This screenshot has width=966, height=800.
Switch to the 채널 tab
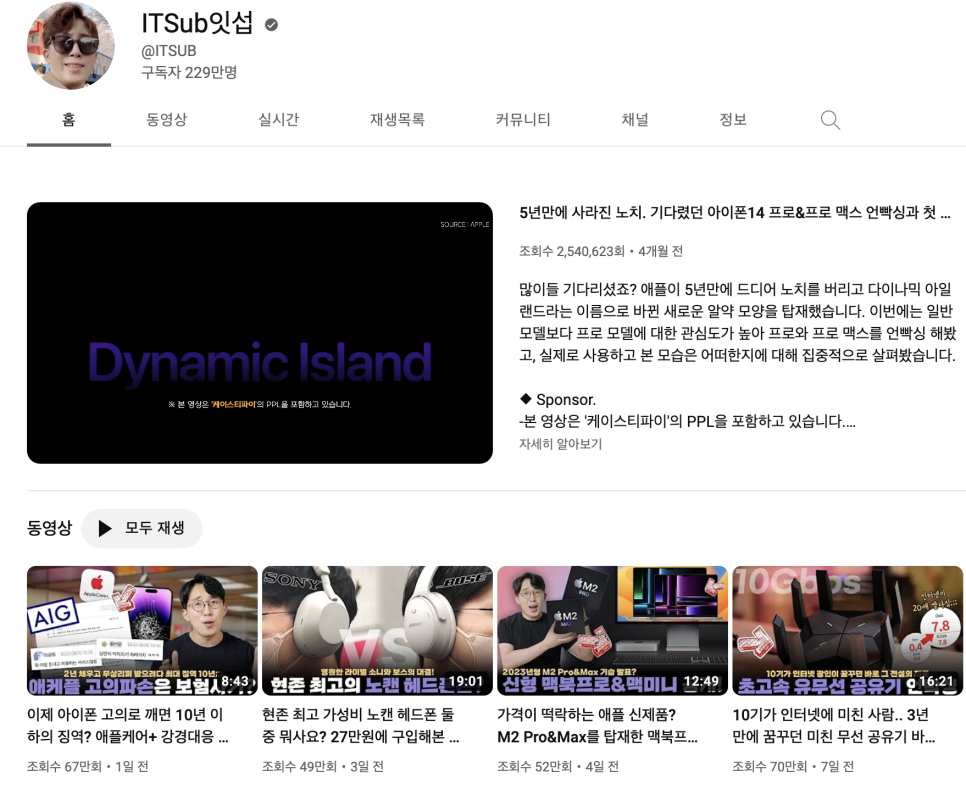[x=635, y=119]
